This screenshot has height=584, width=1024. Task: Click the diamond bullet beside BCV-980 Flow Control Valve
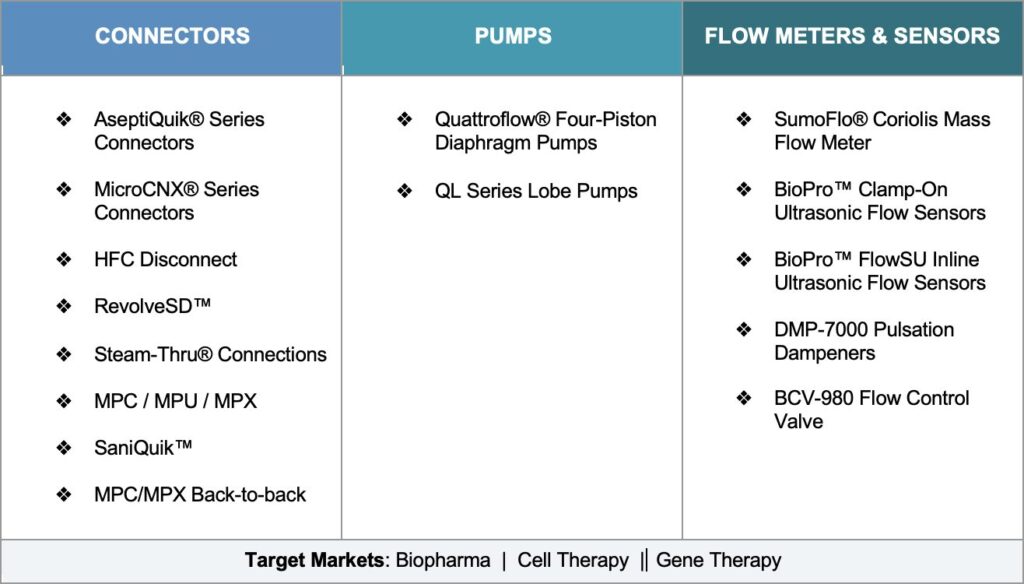(x=744, y=399)
